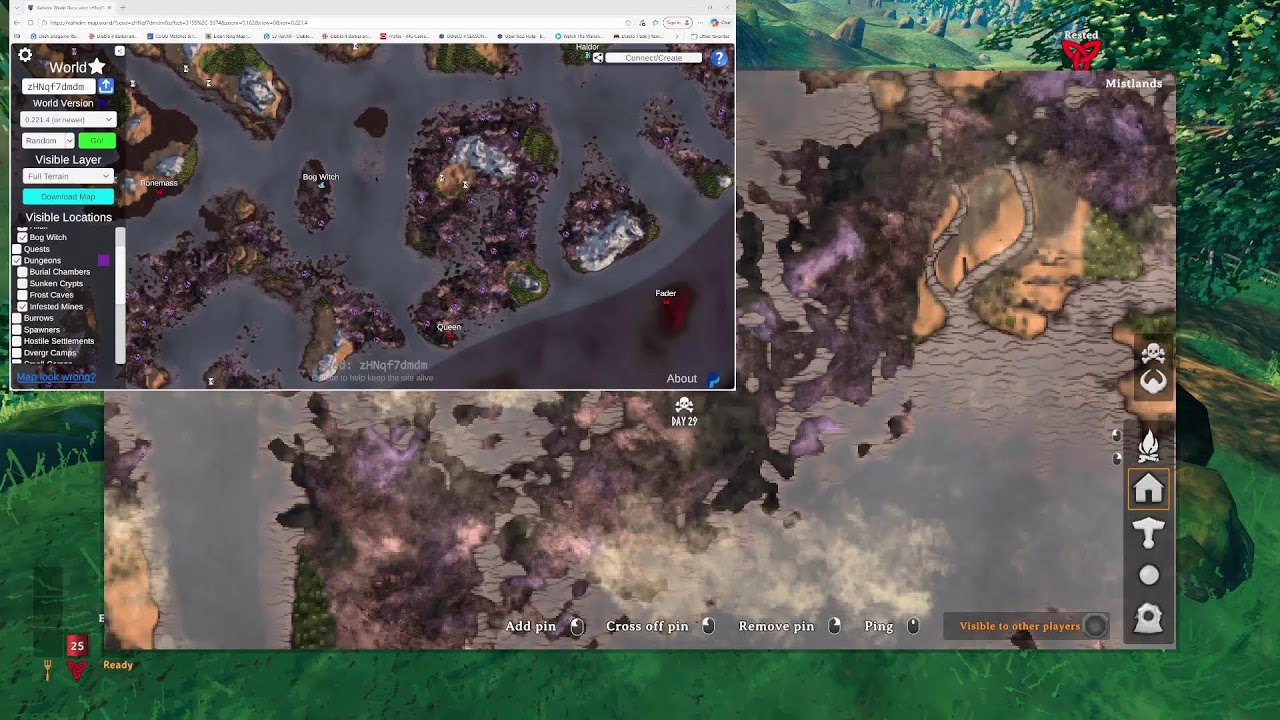
Task: Open the settings gear on the map site
Action: tap(25, 55)
